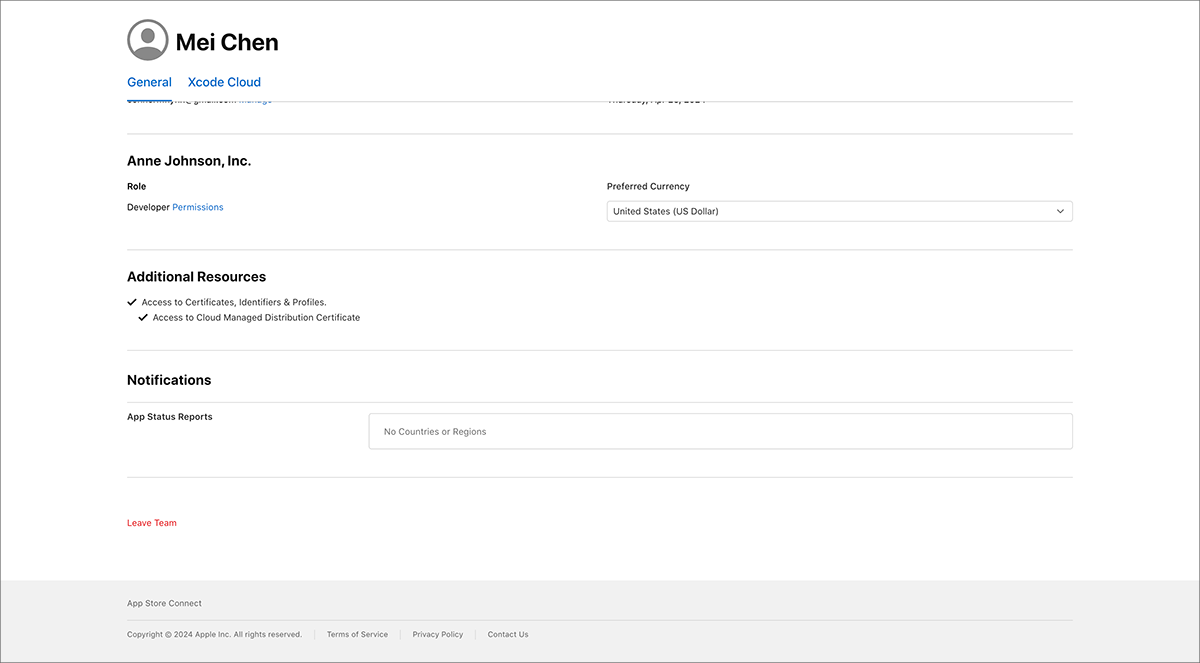This screenshot has width=1200, height=663.
Task: Click the red Leave Team link
Action: tap(152, 523)
